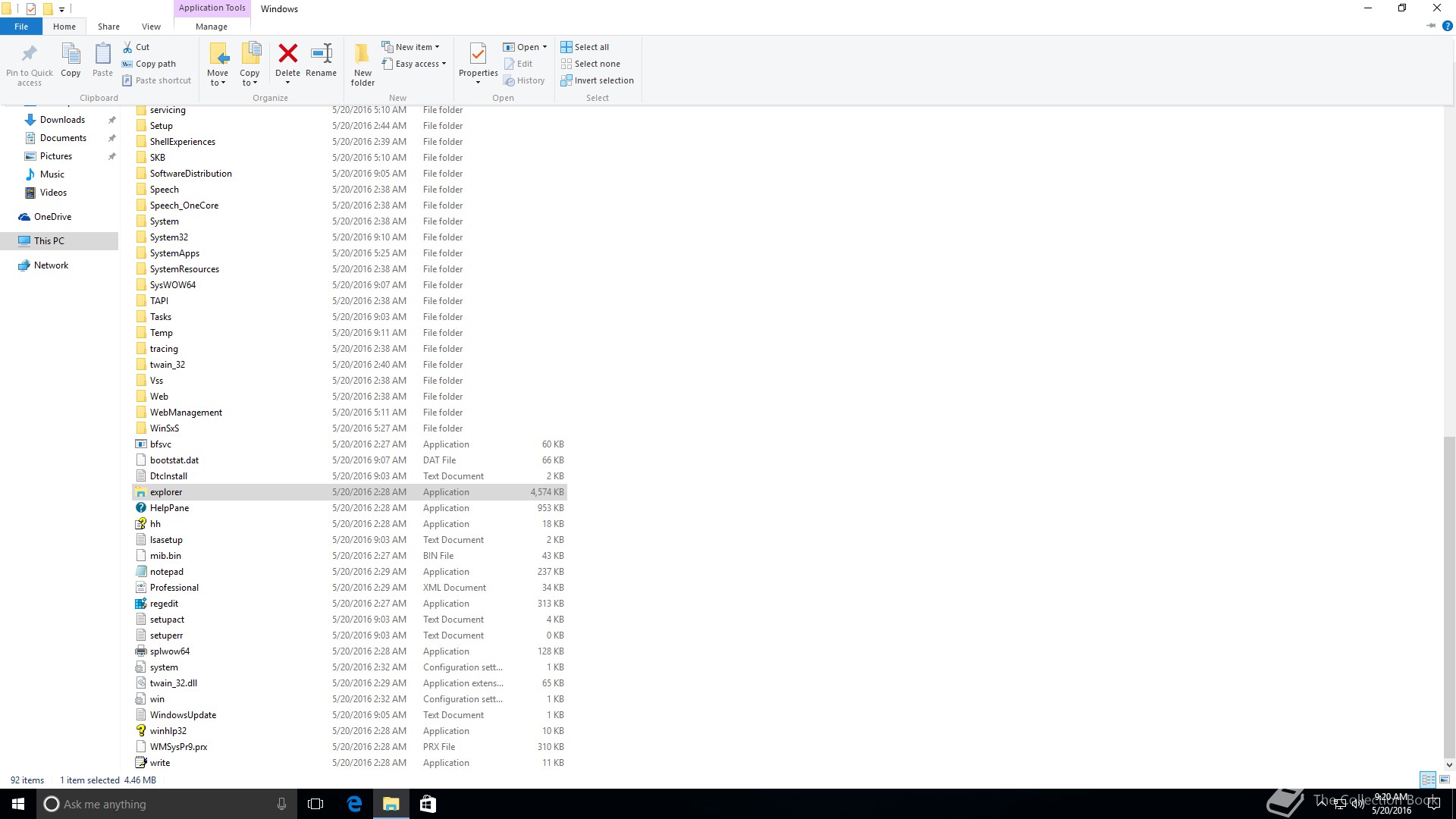Switch to details view toggle in status bar
This screenshot has width=1456, height=819.
pyautogui.click(x=1428, y=780)
